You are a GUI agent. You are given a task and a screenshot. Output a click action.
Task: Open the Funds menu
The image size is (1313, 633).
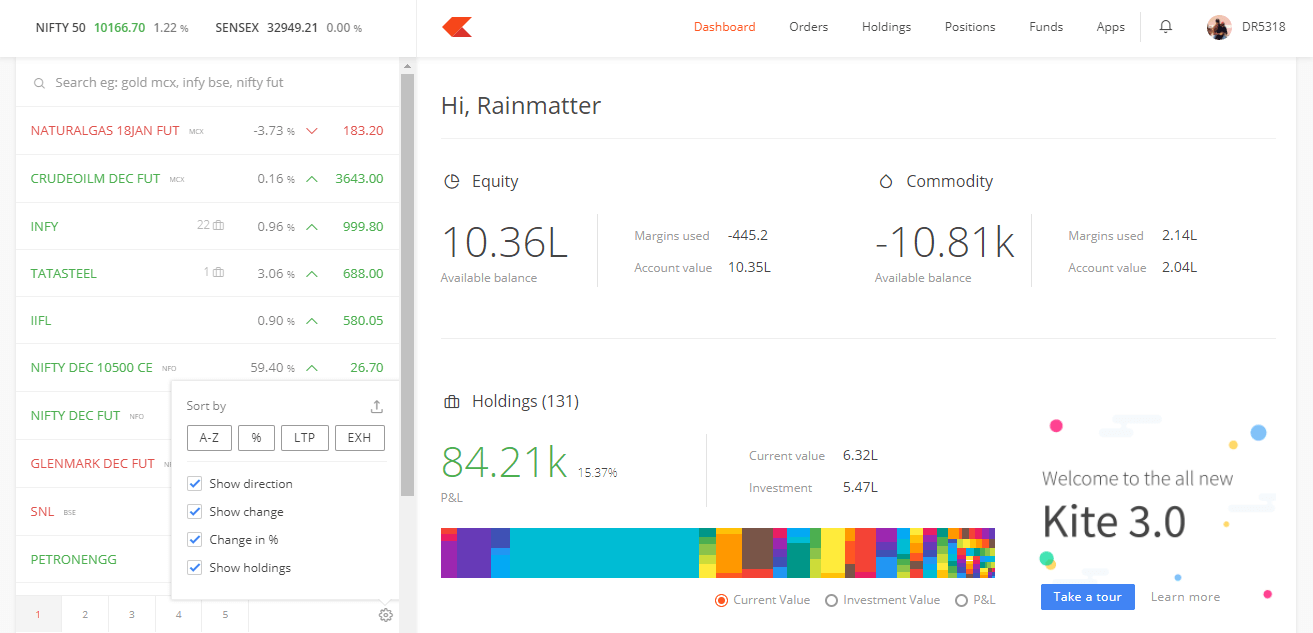point(1046,27)
